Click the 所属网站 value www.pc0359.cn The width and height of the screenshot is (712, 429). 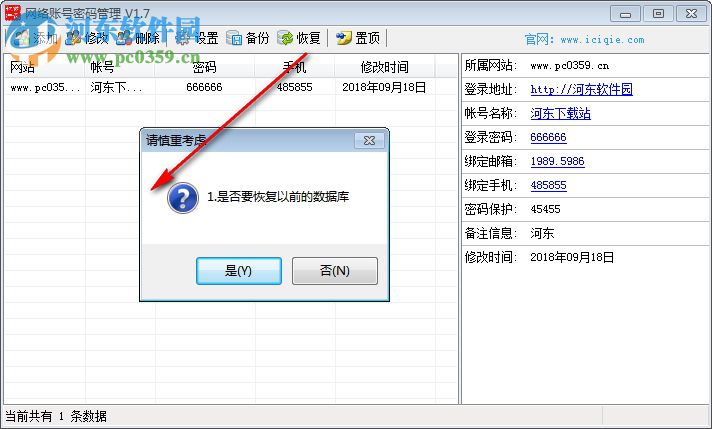click(x=569, y=66)
